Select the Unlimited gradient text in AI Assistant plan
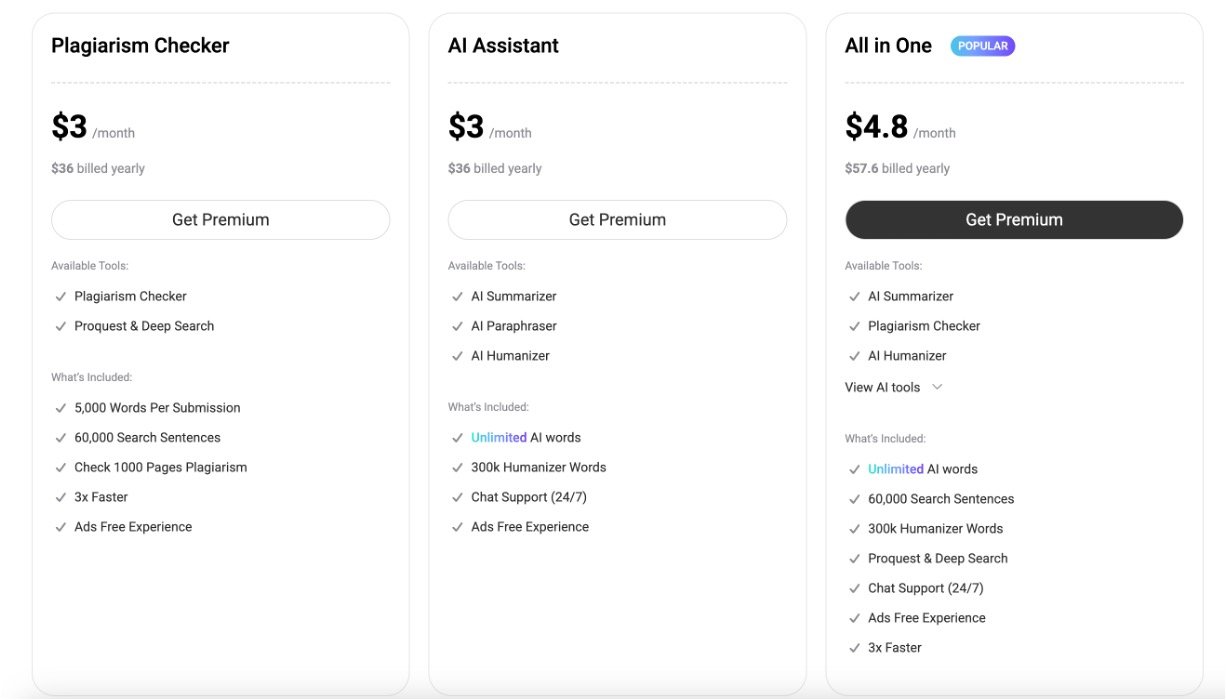This screenshot has height=700, width=1226. (x=498, y=438)
